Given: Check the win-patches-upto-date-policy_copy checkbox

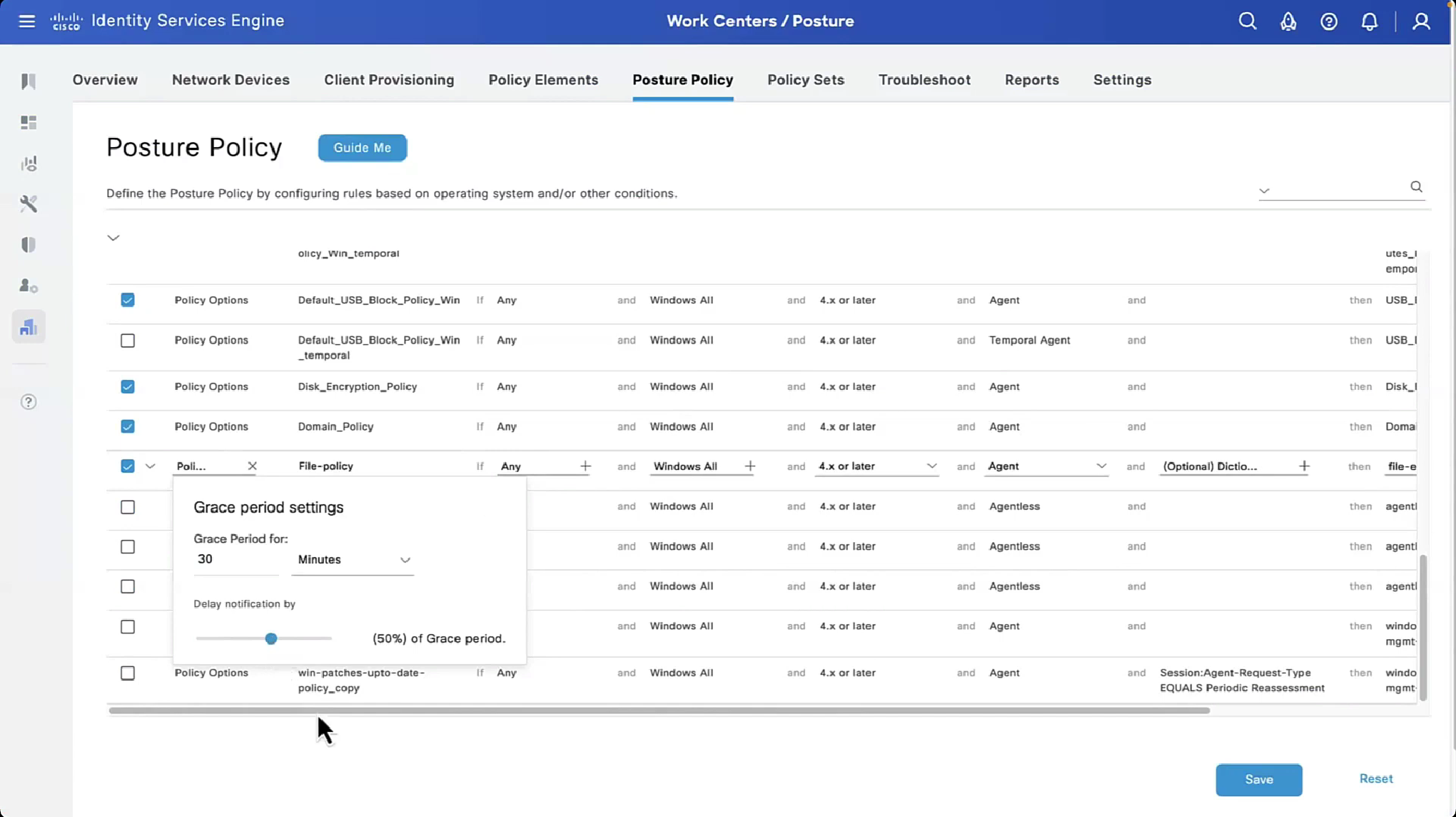Looking at the screenshot, I should point(128,673).
